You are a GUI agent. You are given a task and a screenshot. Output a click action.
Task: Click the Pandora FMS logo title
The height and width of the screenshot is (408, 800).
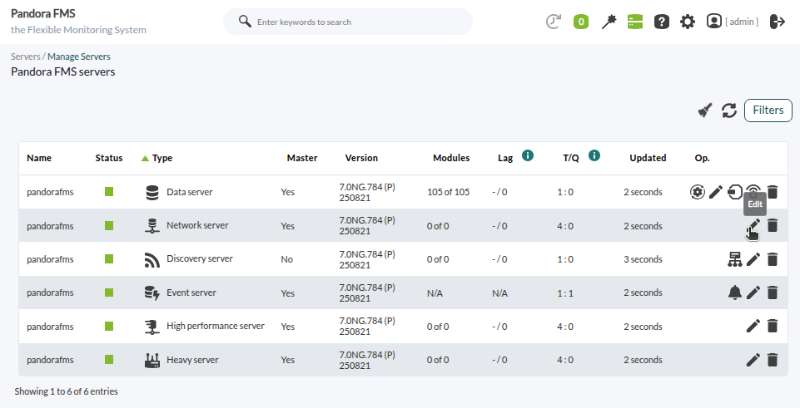[x=43, y=13]
